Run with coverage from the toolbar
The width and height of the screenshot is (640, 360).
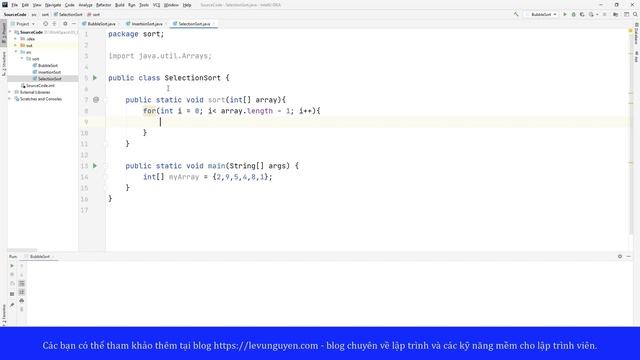click(x=582, y=14)
